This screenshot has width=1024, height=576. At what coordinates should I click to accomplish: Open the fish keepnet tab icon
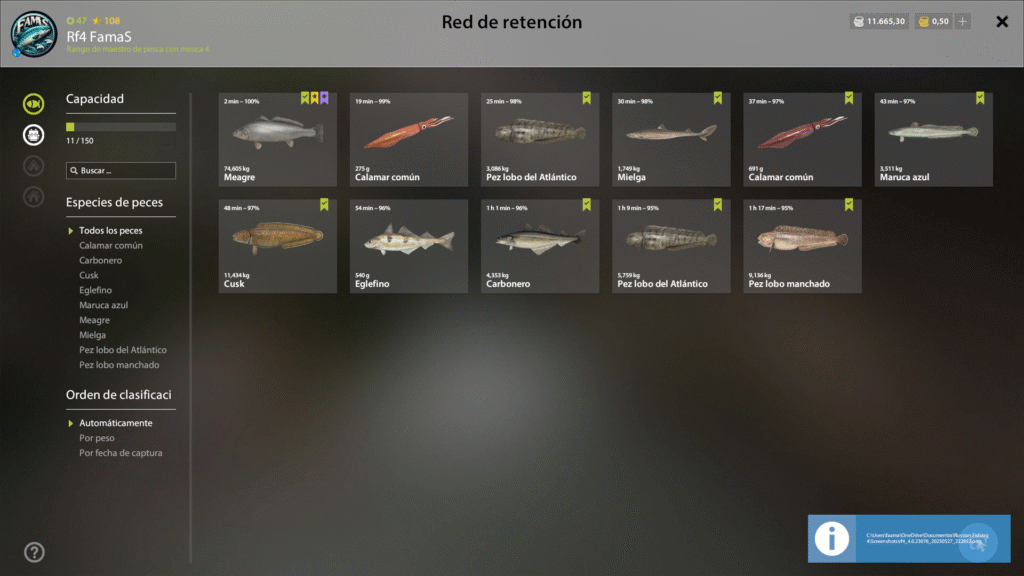tap(33, 104)
